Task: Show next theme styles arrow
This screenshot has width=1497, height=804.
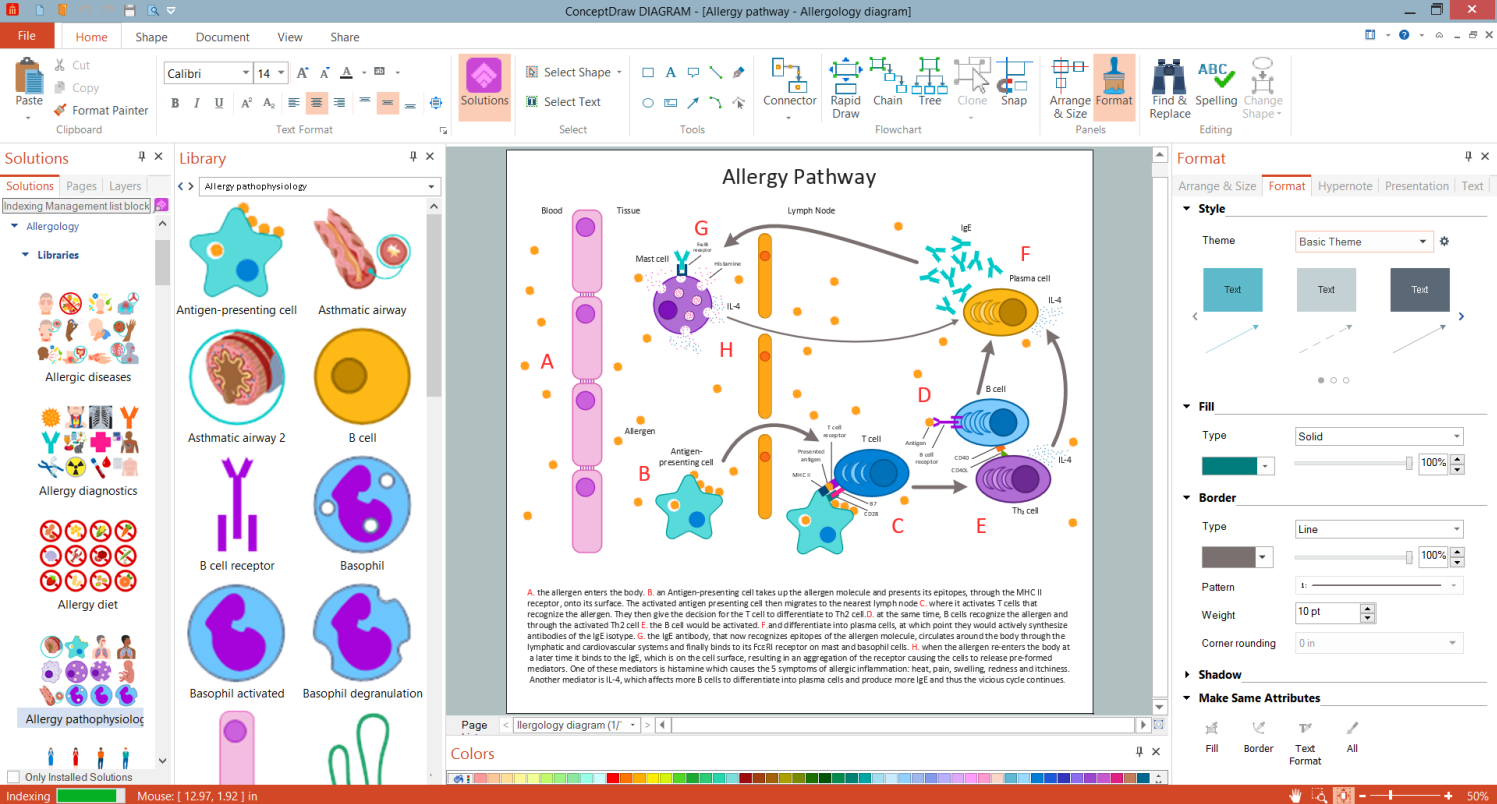Action: pos(1461,316)
